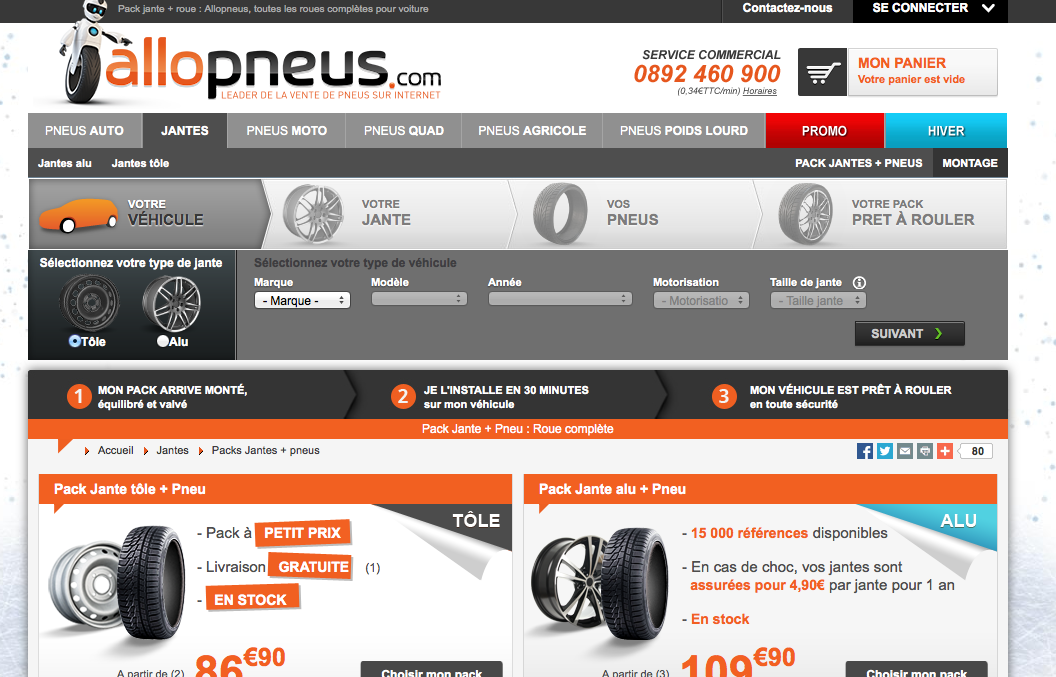1056x677 pixels.
Task: Click the Suivant button
Action: tap(909, 333)
